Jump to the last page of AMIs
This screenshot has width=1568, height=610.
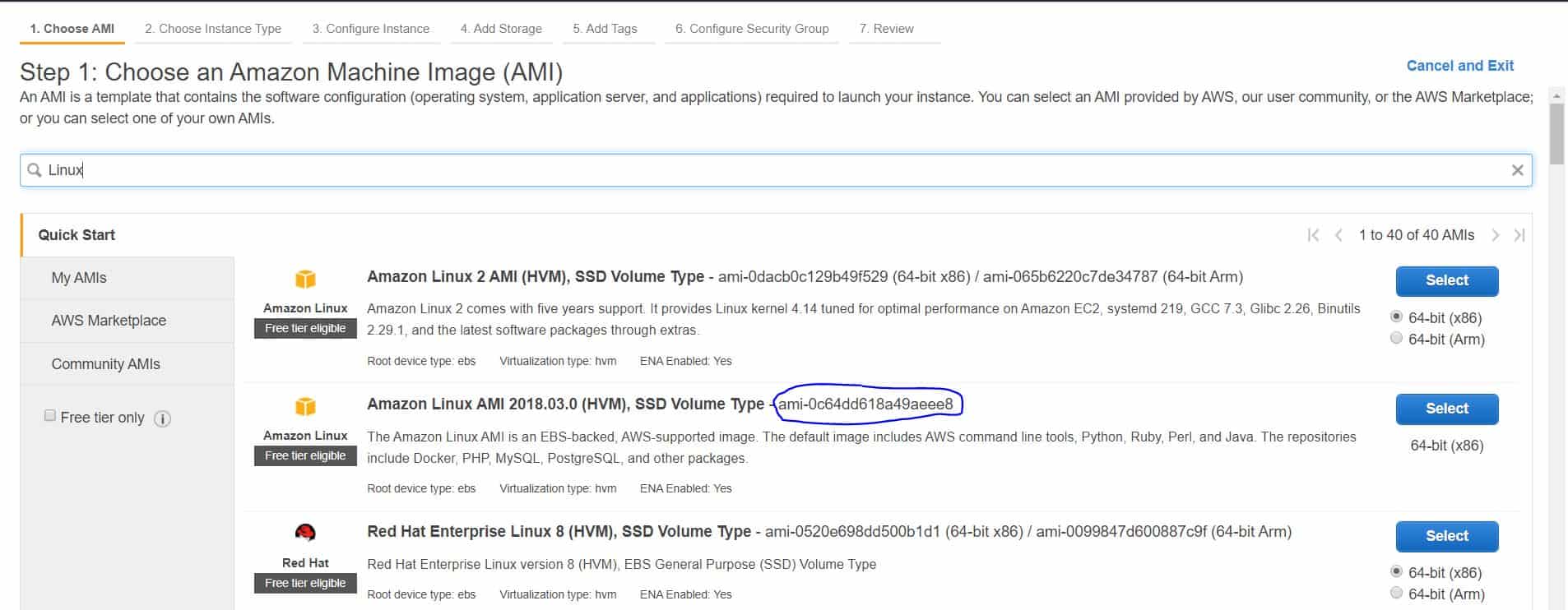pyautogui.click(x=1519, y=235)
